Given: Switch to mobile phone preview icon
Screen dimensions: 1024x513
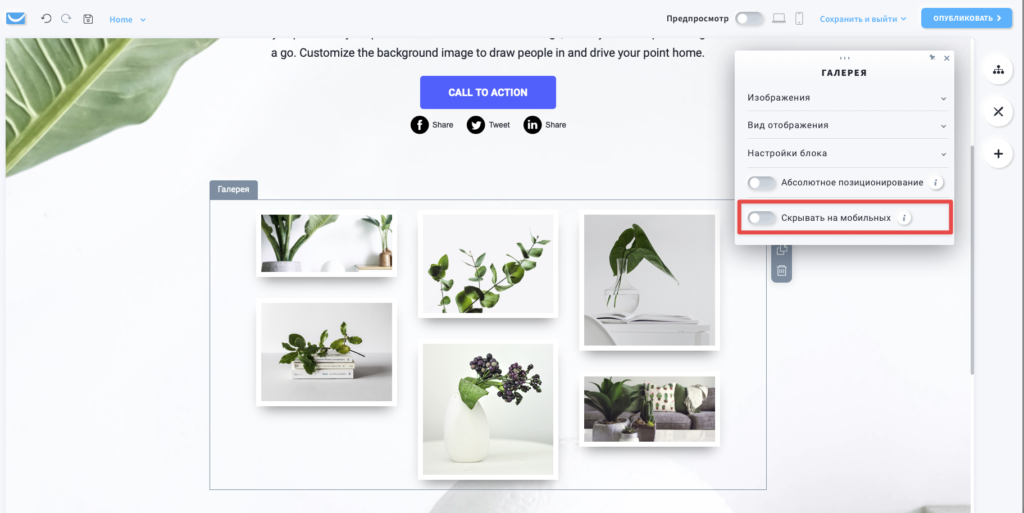Looking at the screenshot, I should 799,19.
